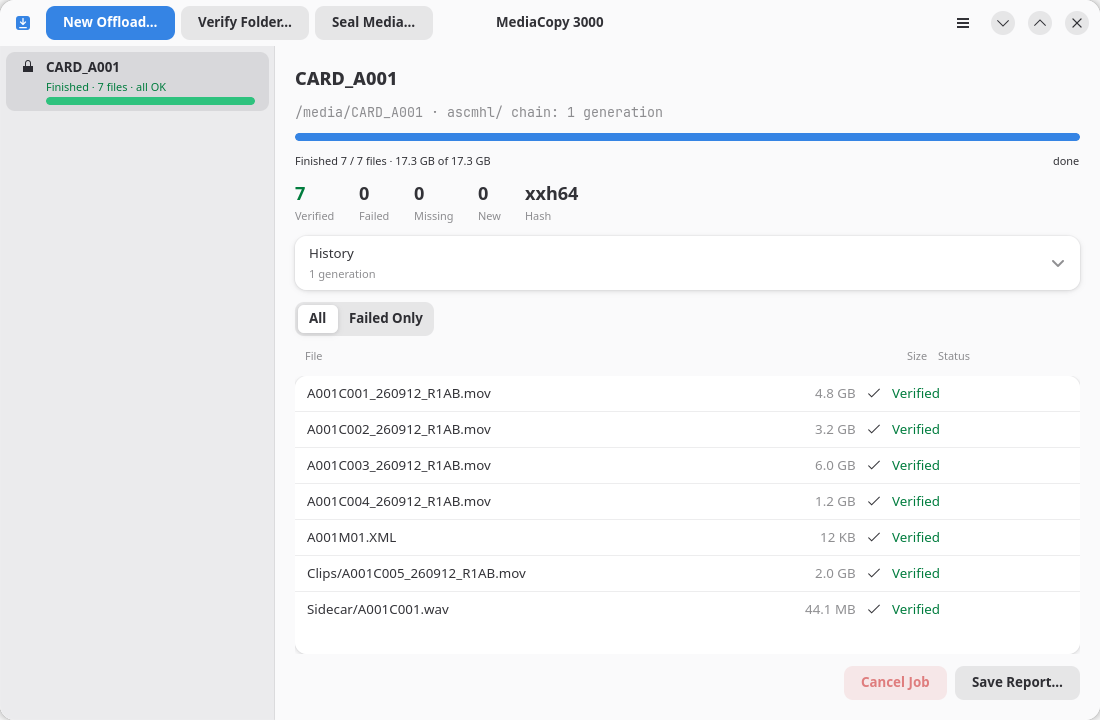Viewport: 1100px width, 720px height.
Task: Close the MediaCopy 3000 window
Action: pyautogui.click(x=1077, y=23)
